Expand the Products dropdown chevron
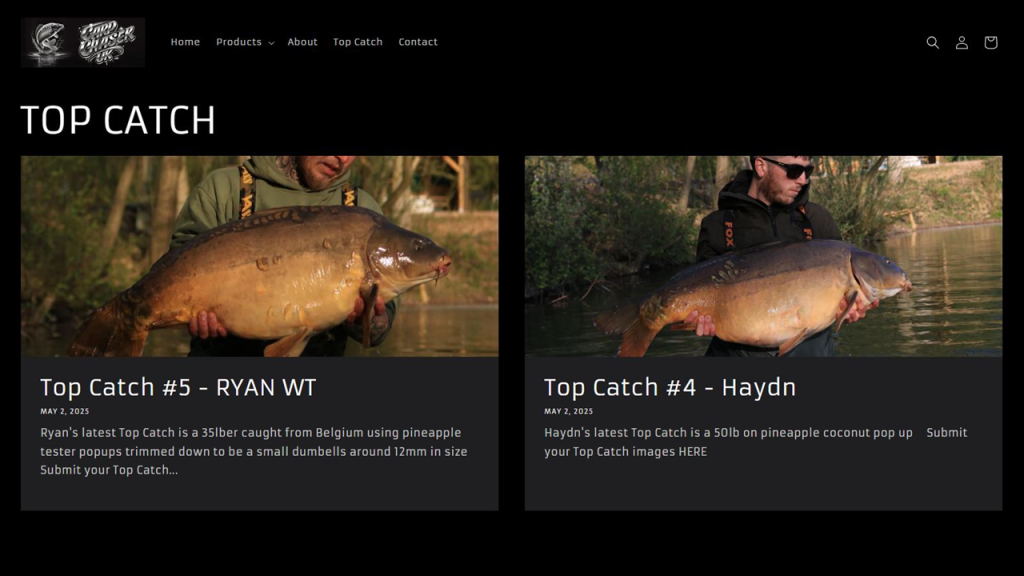Viewport: 1024px width, 576px height. coord(271,43)
